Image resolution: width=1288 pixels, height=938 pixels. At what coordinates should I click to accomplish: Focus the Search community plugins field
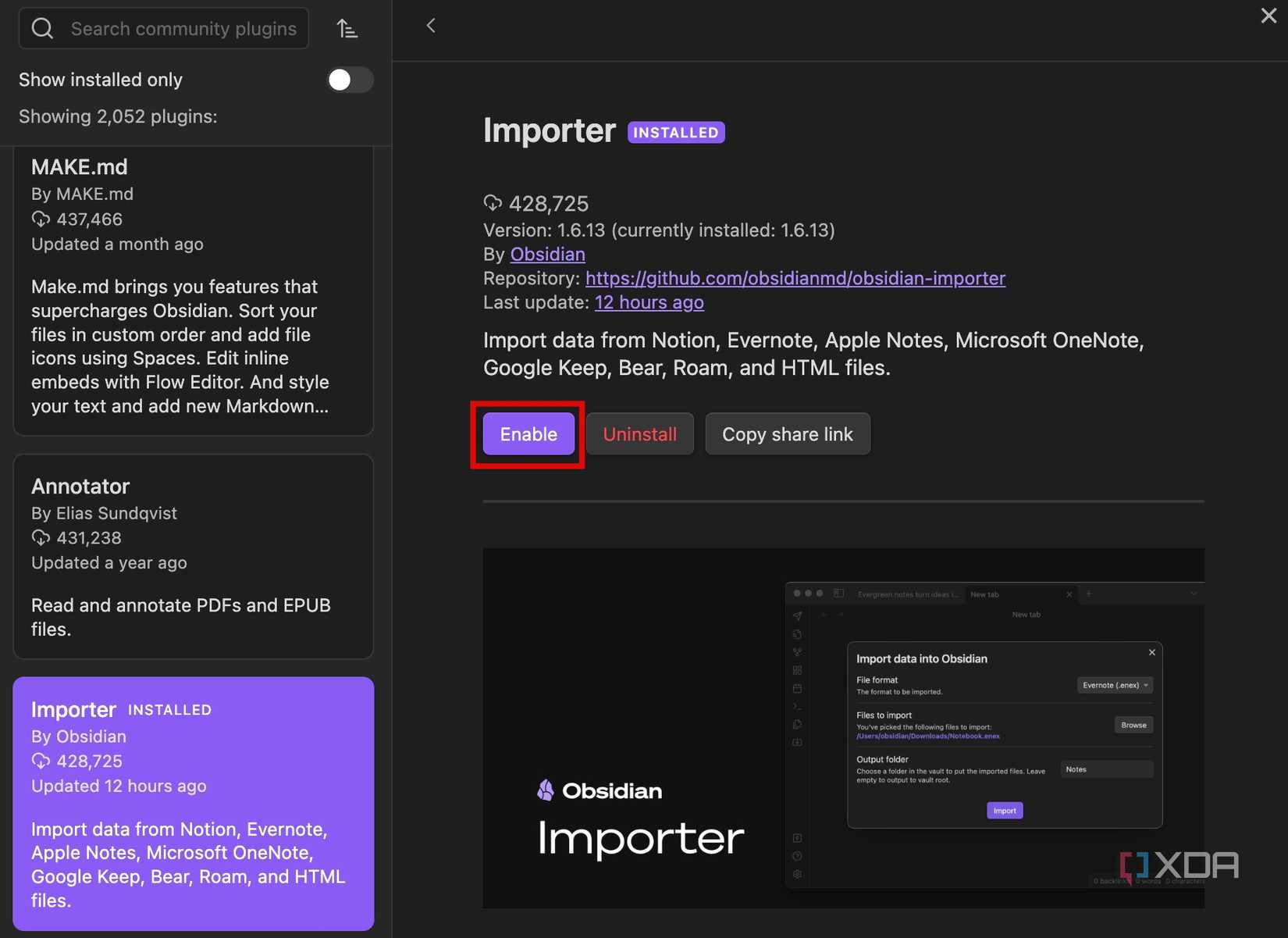(x=163, y=29)
